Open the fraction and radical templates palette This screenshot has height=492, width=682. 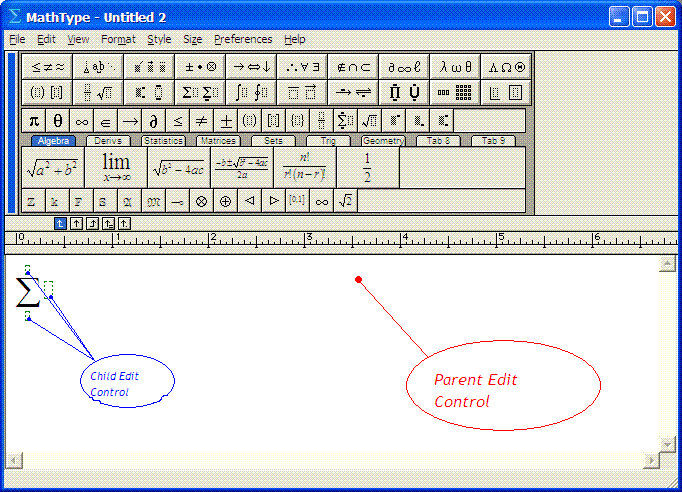(x=98, y=92)
